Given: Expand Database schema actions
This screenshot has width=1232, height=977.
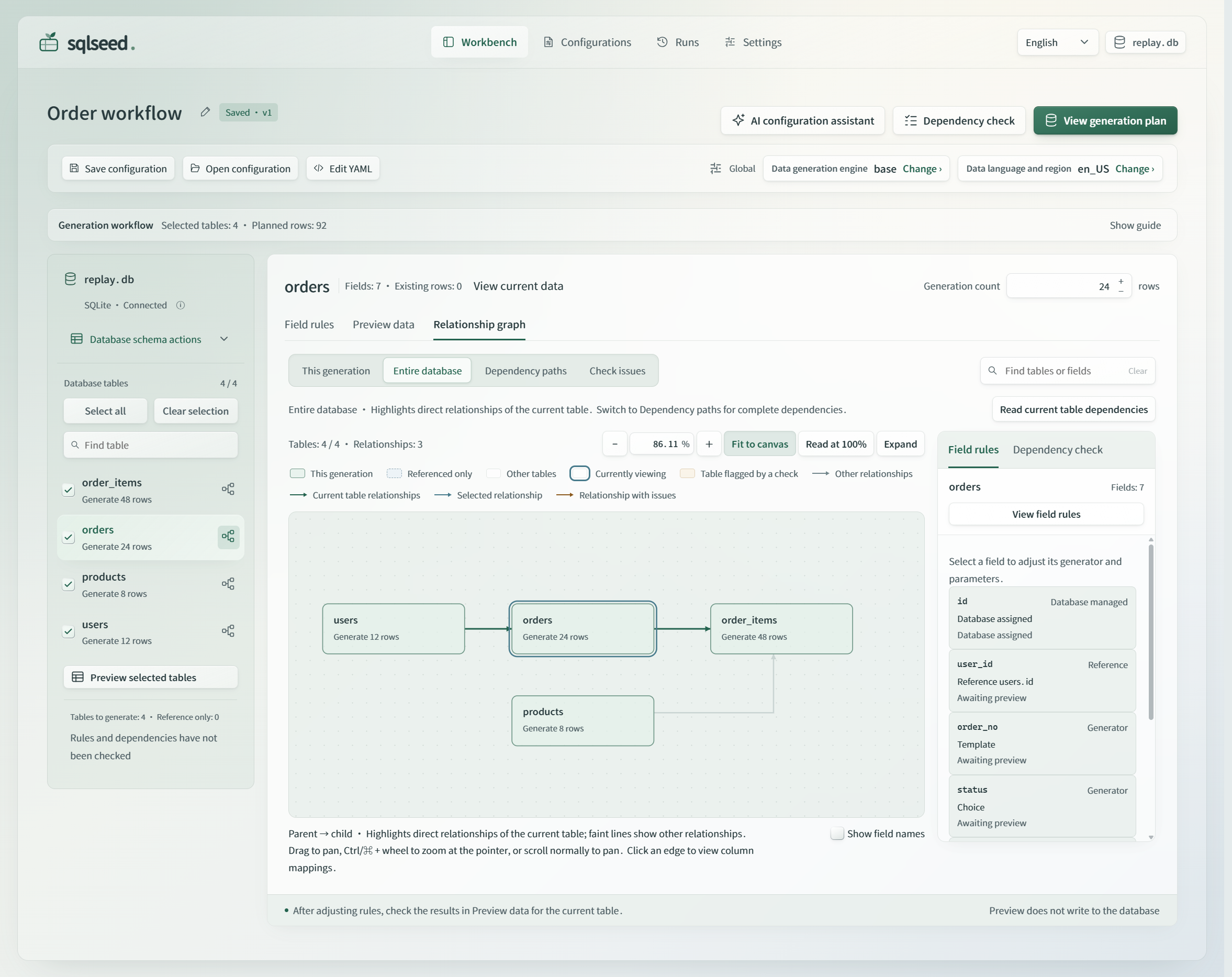Looking at the screenshot, I should point(150,339).
